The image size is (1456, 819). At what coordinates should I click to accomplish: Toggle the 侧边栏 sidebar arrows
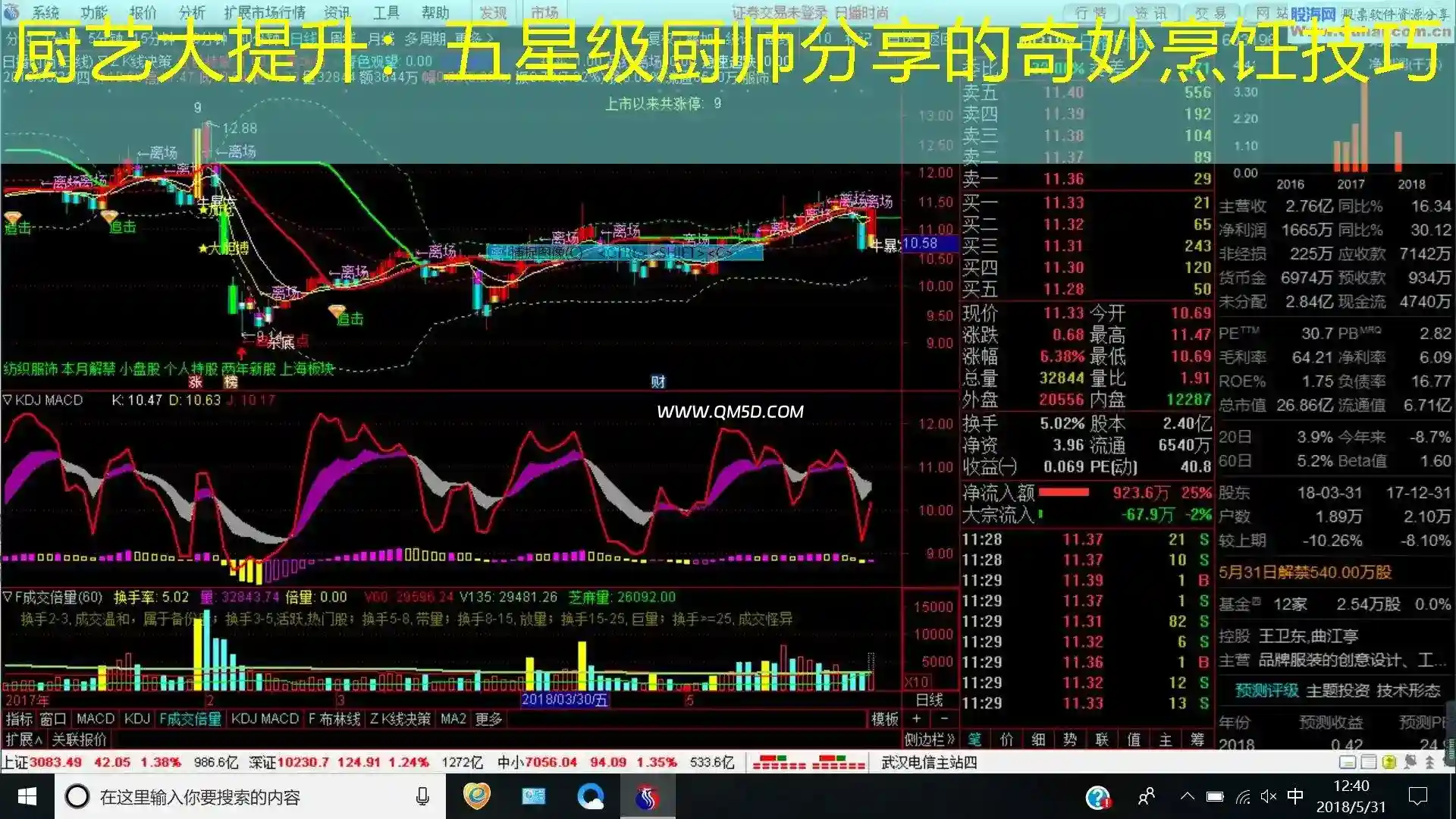point(930,739)
